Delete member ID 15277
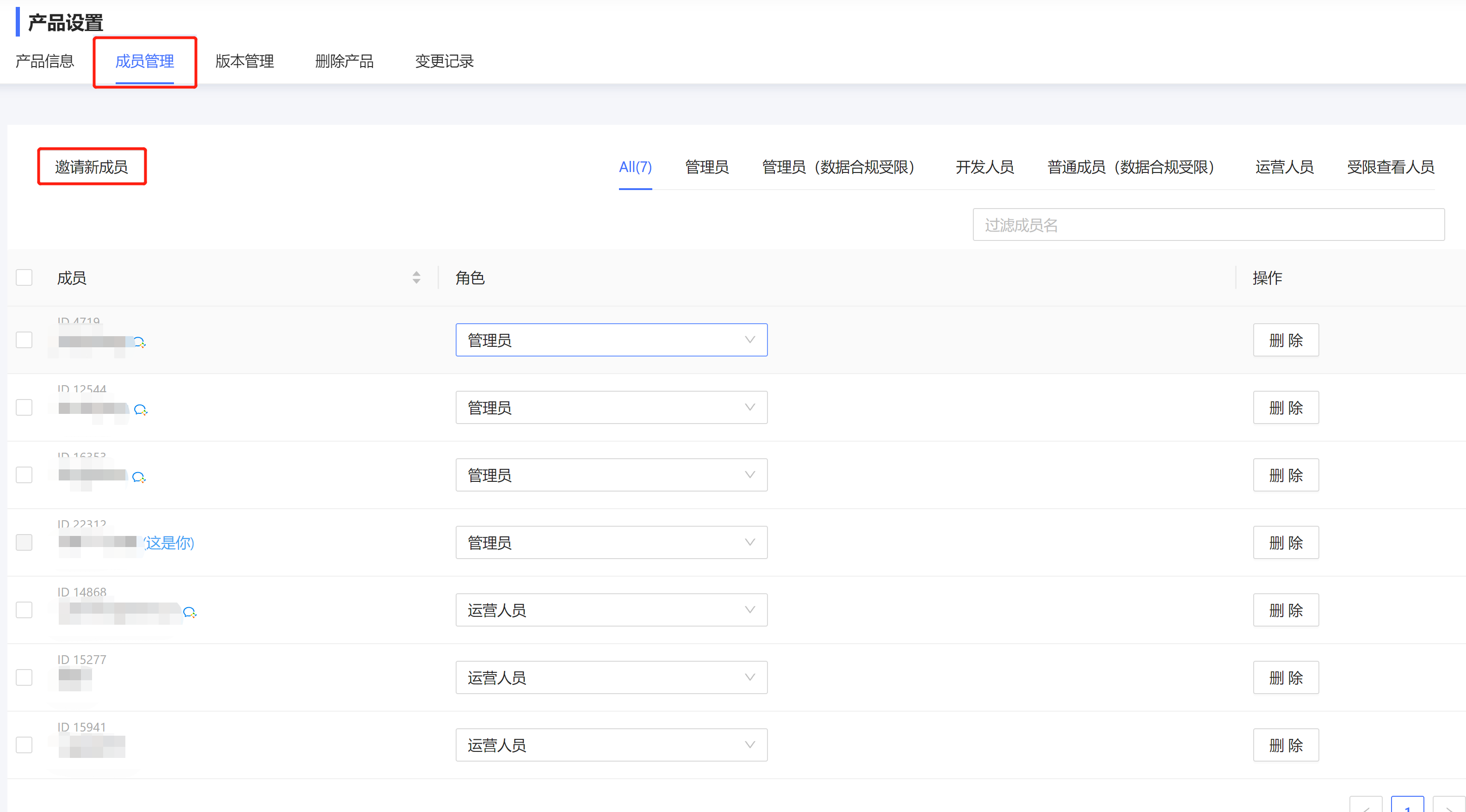 coord(1286,677)
